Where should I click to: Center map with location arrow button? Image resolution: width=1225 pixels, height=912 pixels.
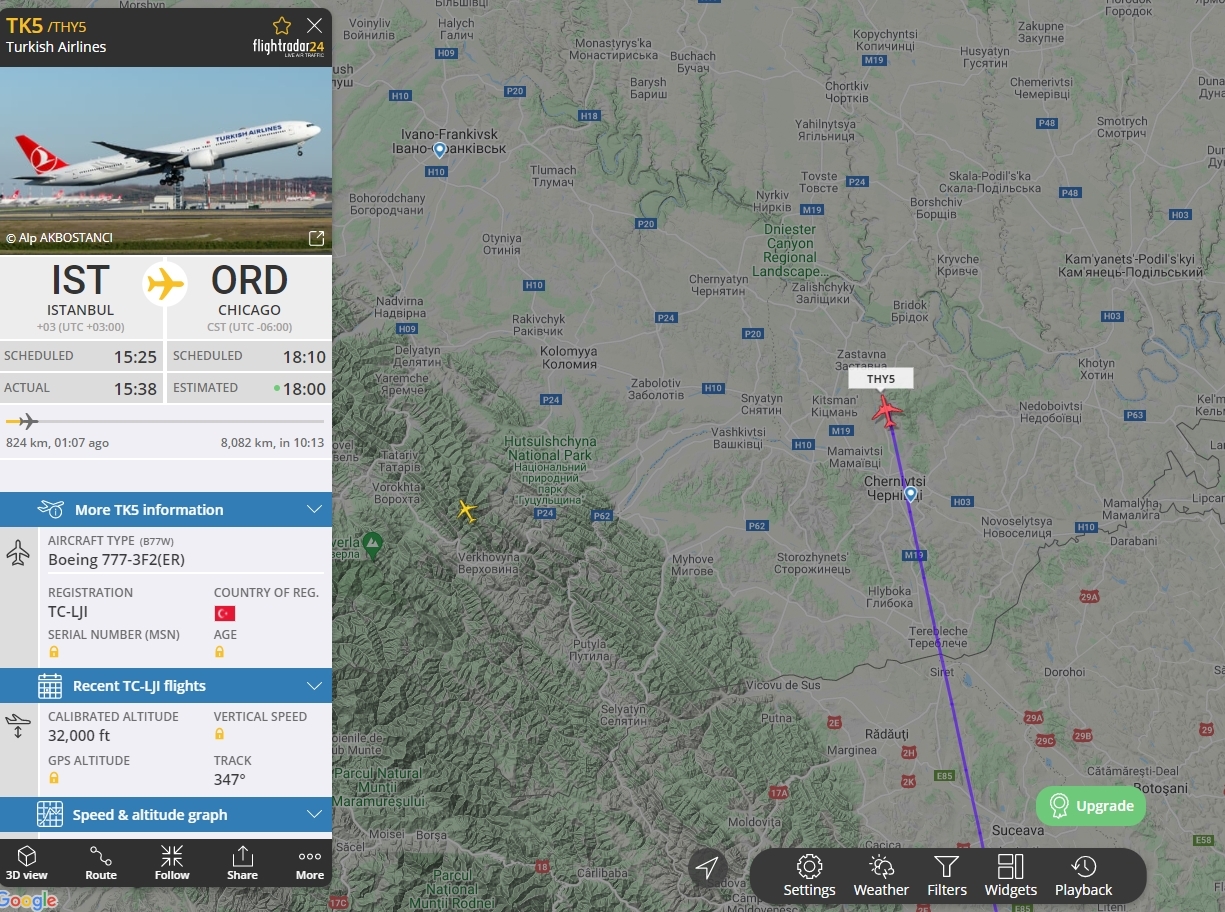pos(708,868)
